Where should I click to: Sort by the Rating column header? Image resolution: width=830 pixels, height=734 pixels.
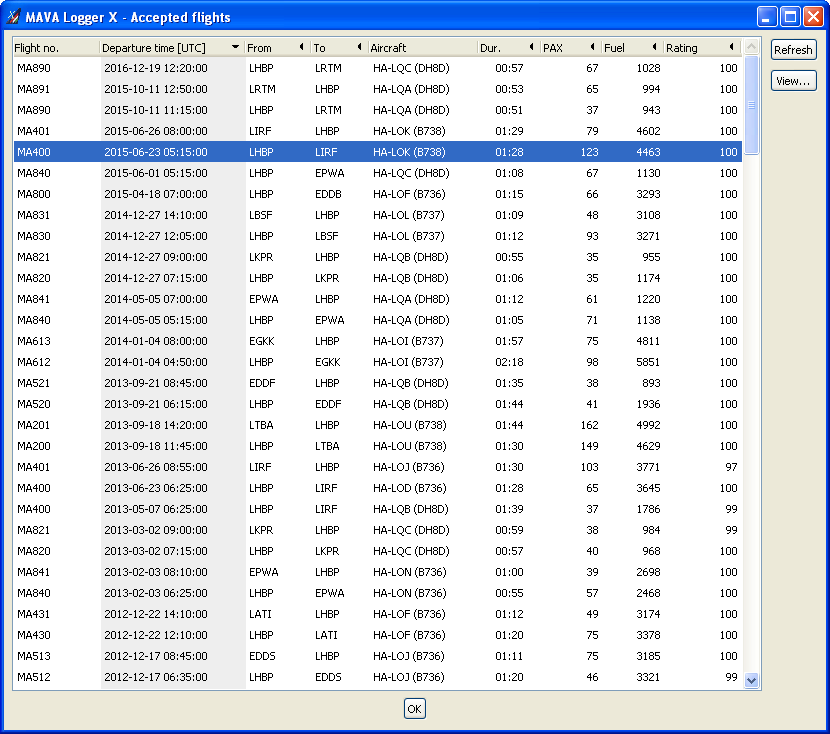pos(702,48)
